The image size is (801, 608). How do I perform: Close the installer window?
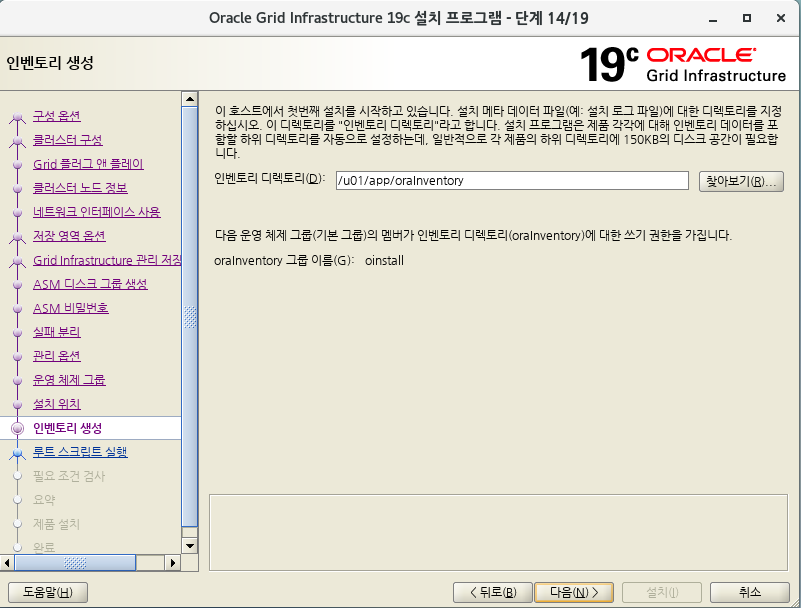781,18
